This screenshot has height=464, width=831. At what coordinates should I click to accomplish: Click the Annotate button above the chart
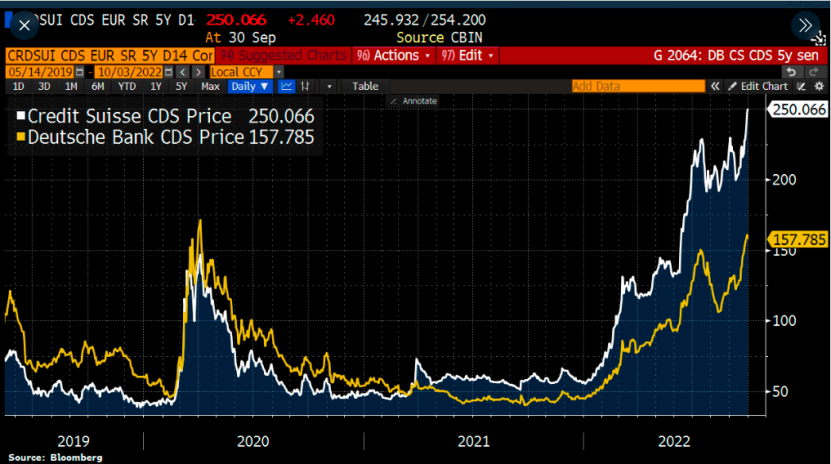pyautogui.click(x=413, y=101)
